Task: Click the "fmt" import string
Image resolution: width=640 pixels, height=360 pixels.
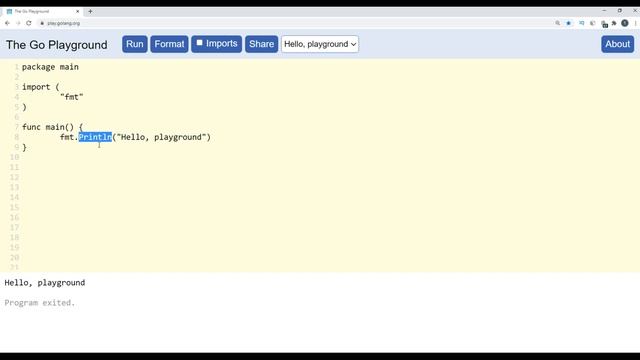Action: (x=72, y=97)
